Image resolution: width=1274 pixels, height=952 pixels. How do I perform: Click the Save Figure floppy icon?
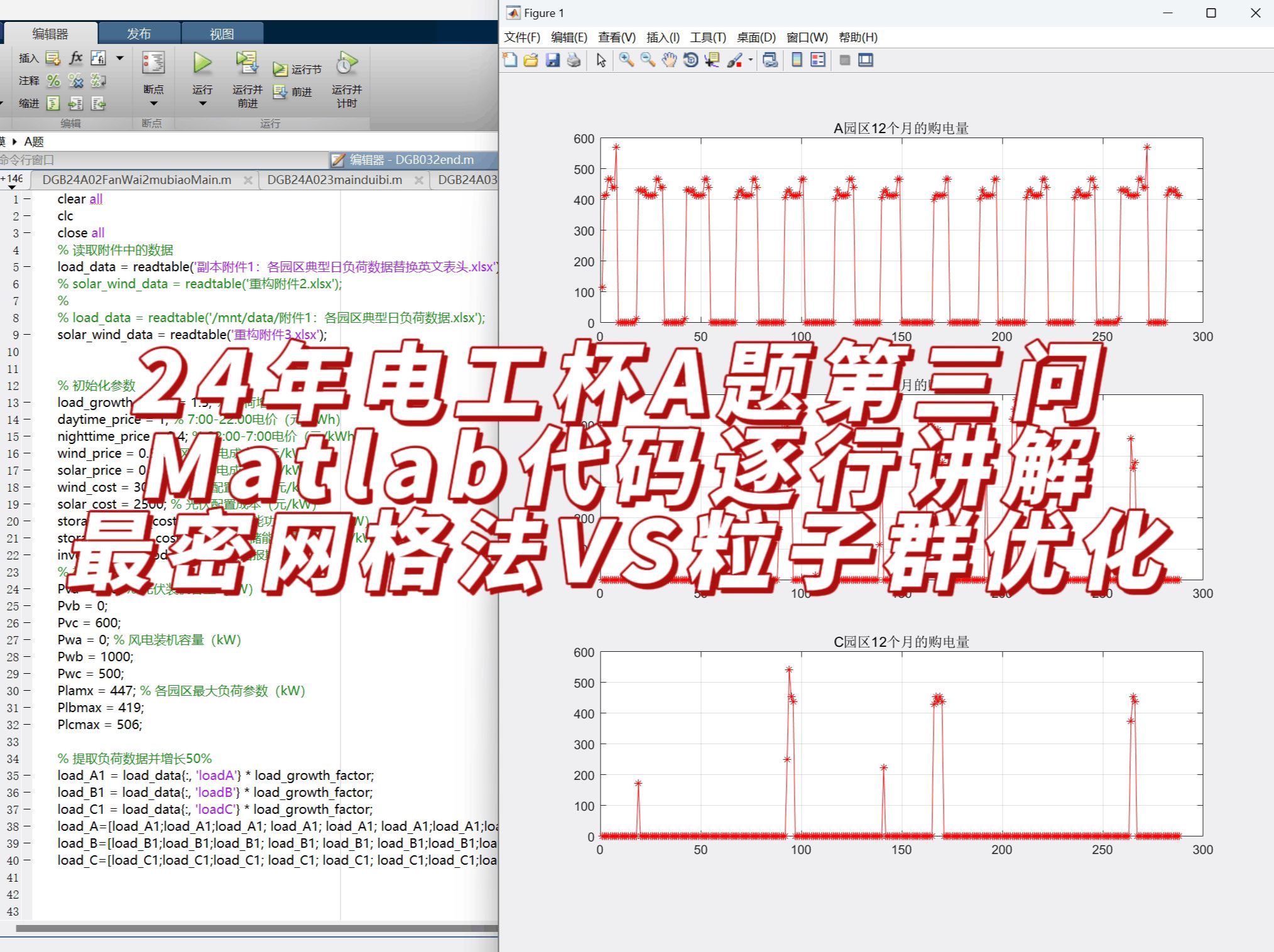click(552, 60)
